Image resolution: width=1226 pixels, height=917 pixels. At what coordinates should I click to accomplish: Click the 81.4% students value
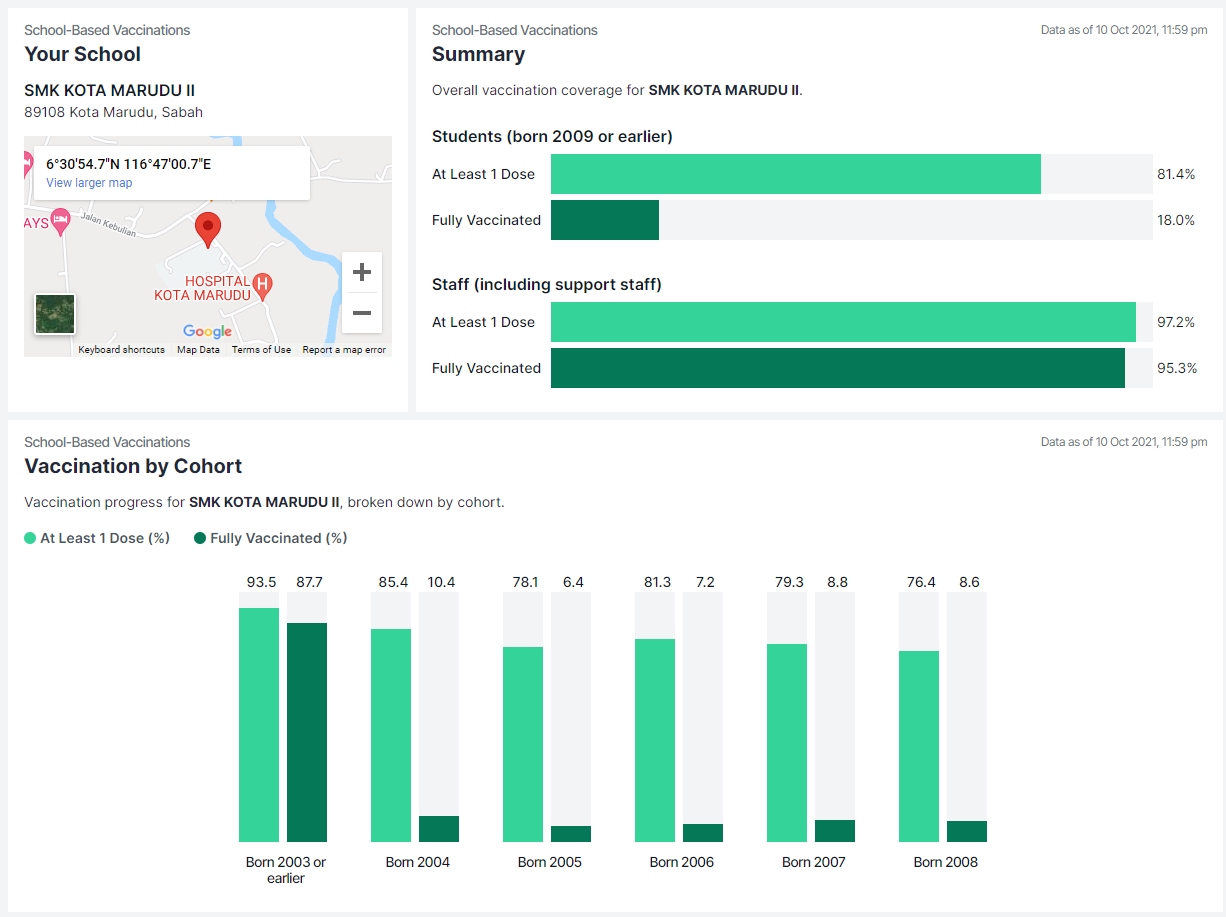coord(1176,174)
